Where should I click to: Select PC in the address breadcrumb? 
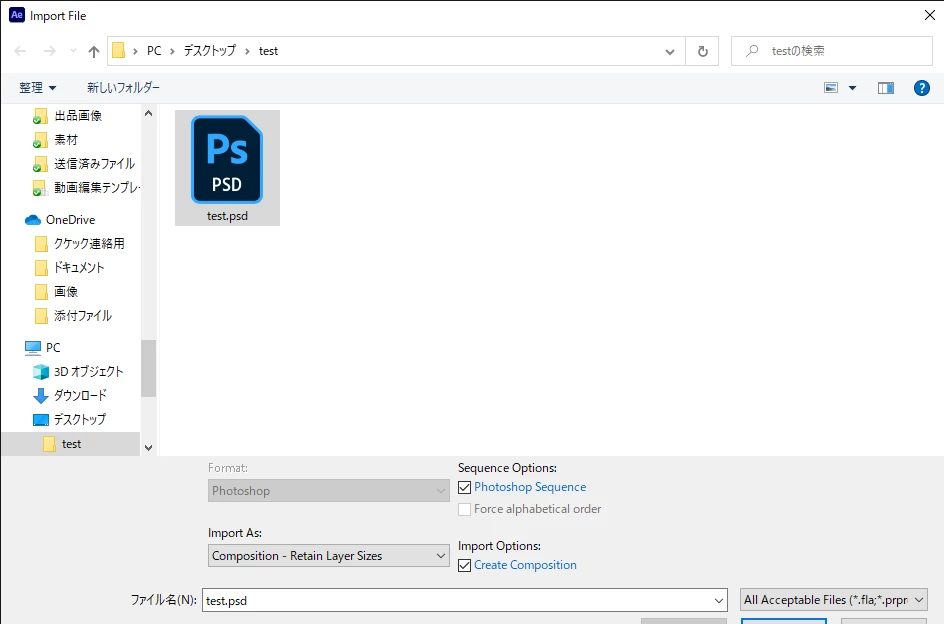[x=154, y=51]
